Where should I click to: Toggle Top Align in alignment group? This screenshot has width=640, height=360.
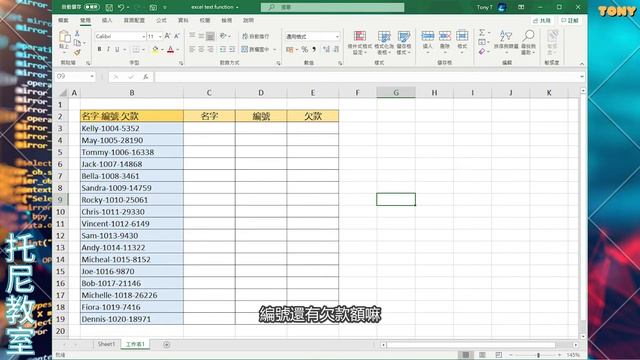pos(192,36)
